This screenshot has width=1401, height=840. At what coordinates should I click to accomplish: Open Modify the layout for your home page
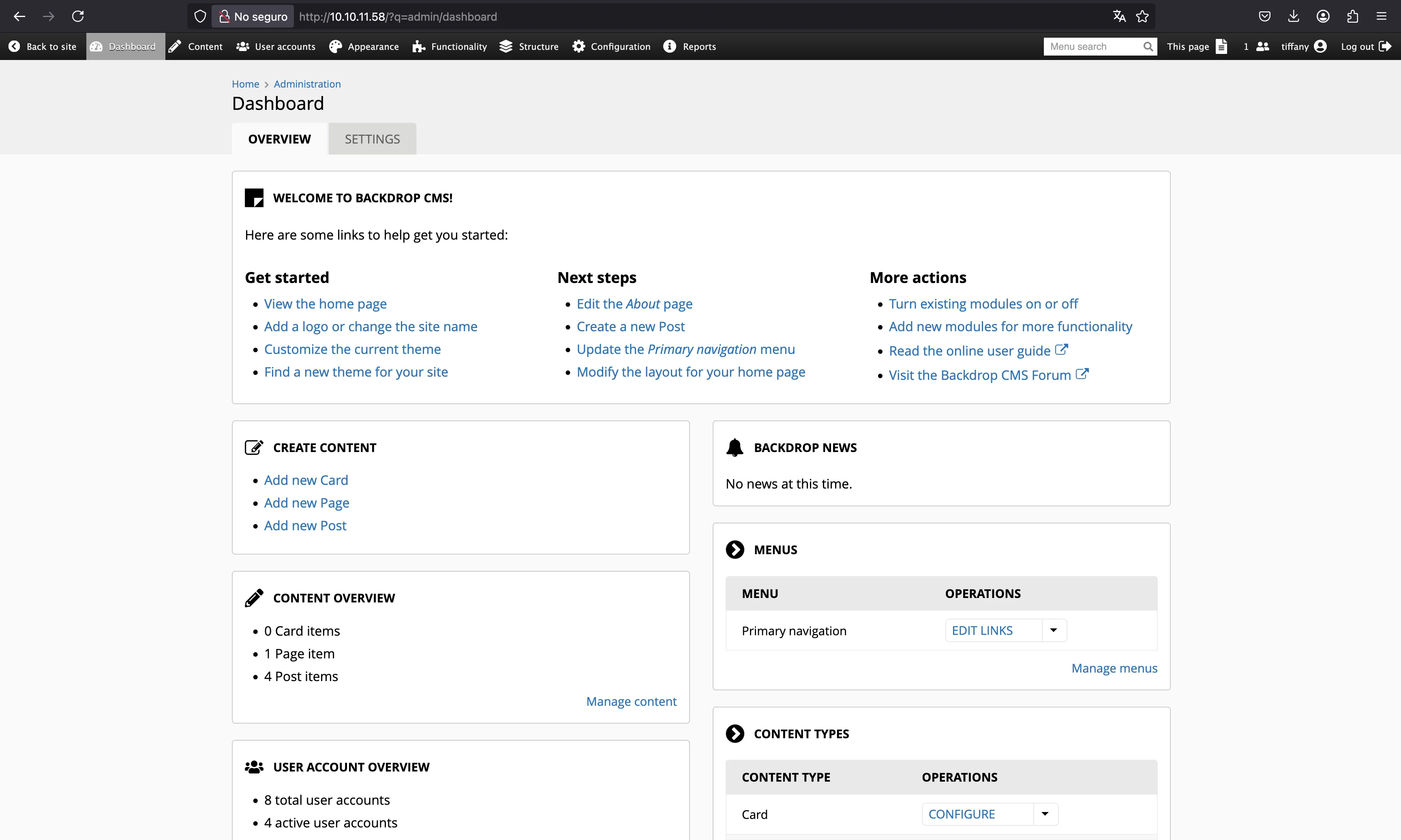point(691,372)
